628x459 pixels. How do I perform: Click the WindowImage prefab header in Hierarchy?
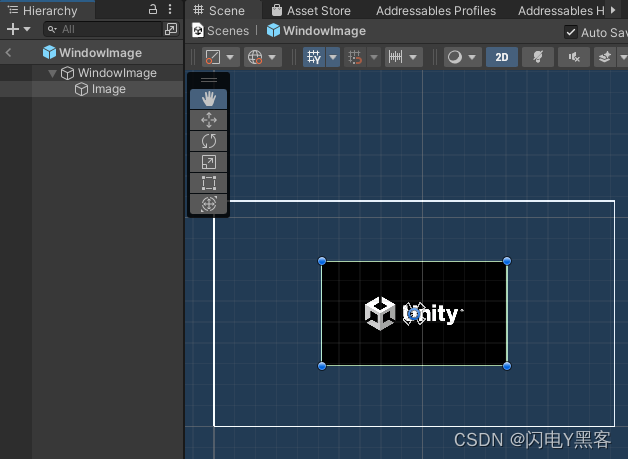point(92,52)
